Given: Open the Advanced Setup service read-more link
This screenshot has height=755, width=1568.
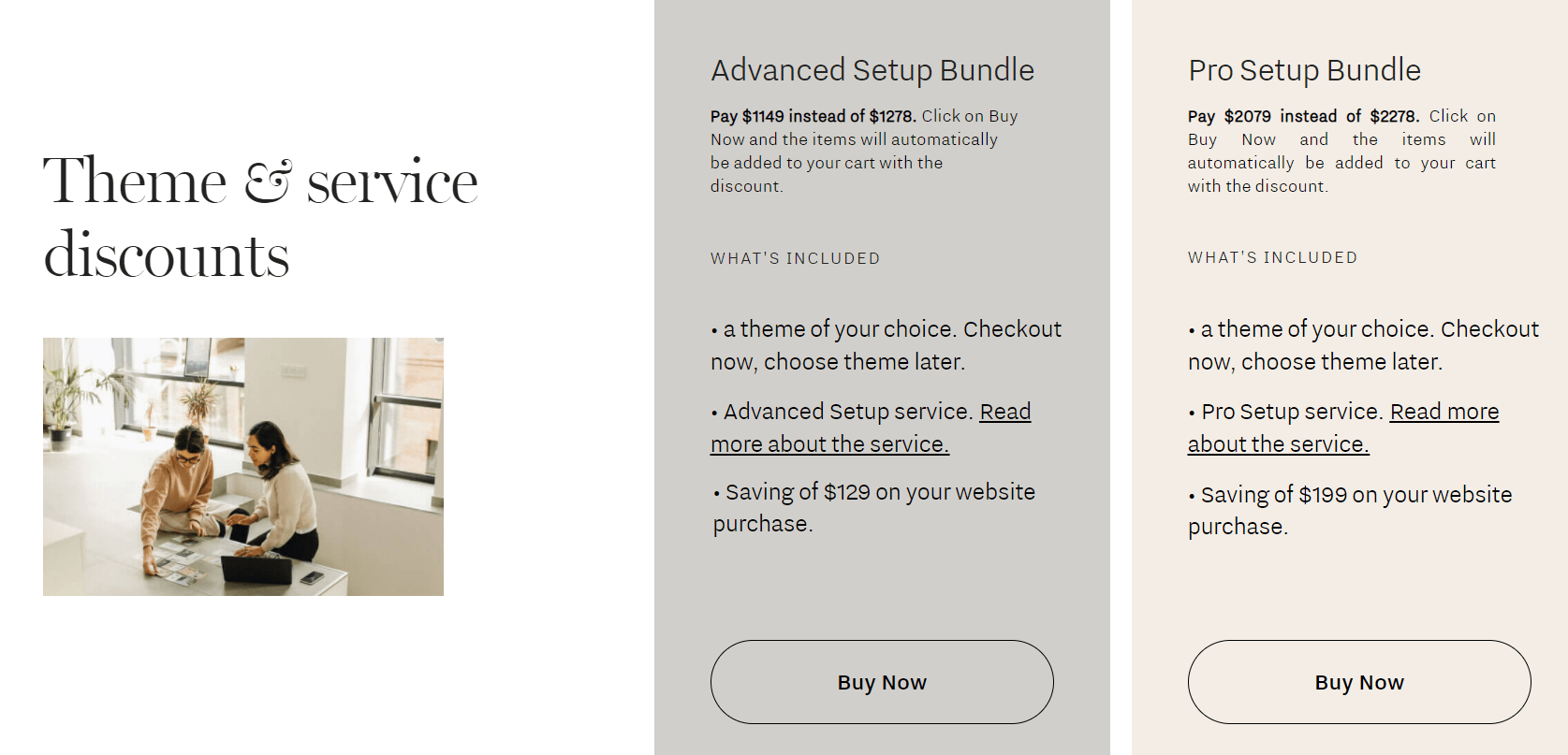Looking at the screenshot, I should (871, 428).
